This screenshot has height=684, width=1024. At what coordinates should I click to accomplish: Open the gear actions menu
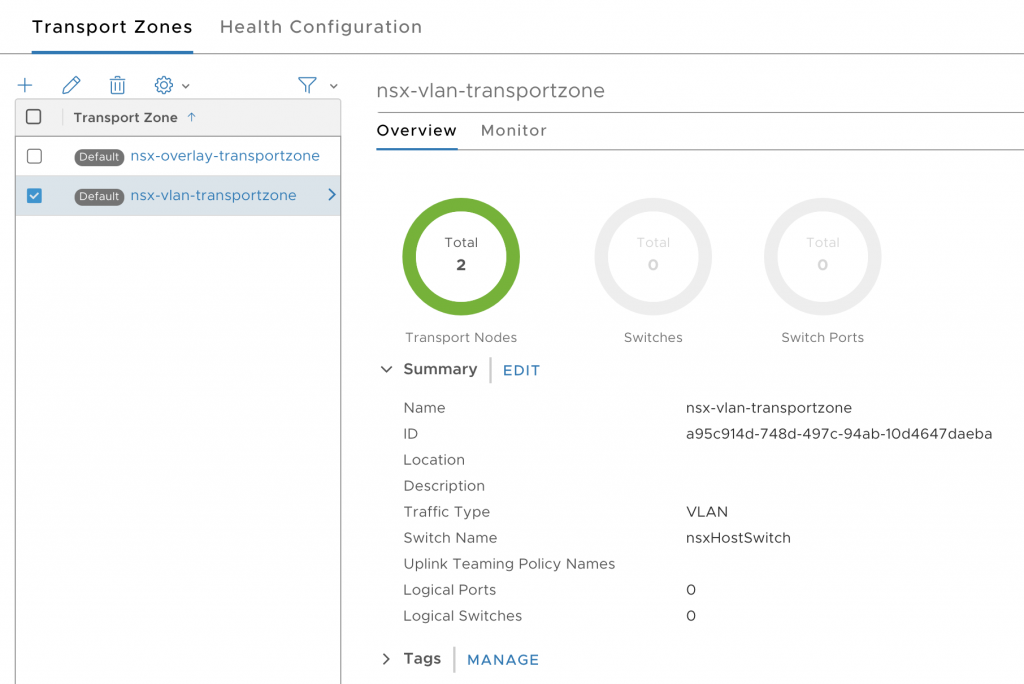tap(163, 85)
